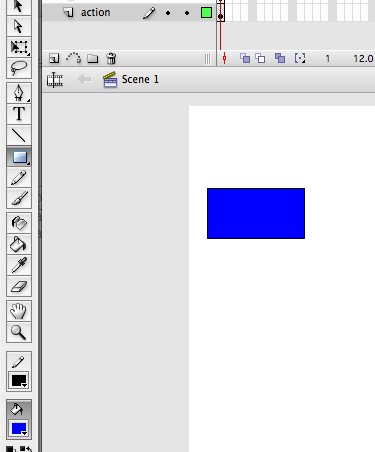Screen dimensions: 375x452
Task: Swap stroke and fill colors
Action: [x=26, y=449]
